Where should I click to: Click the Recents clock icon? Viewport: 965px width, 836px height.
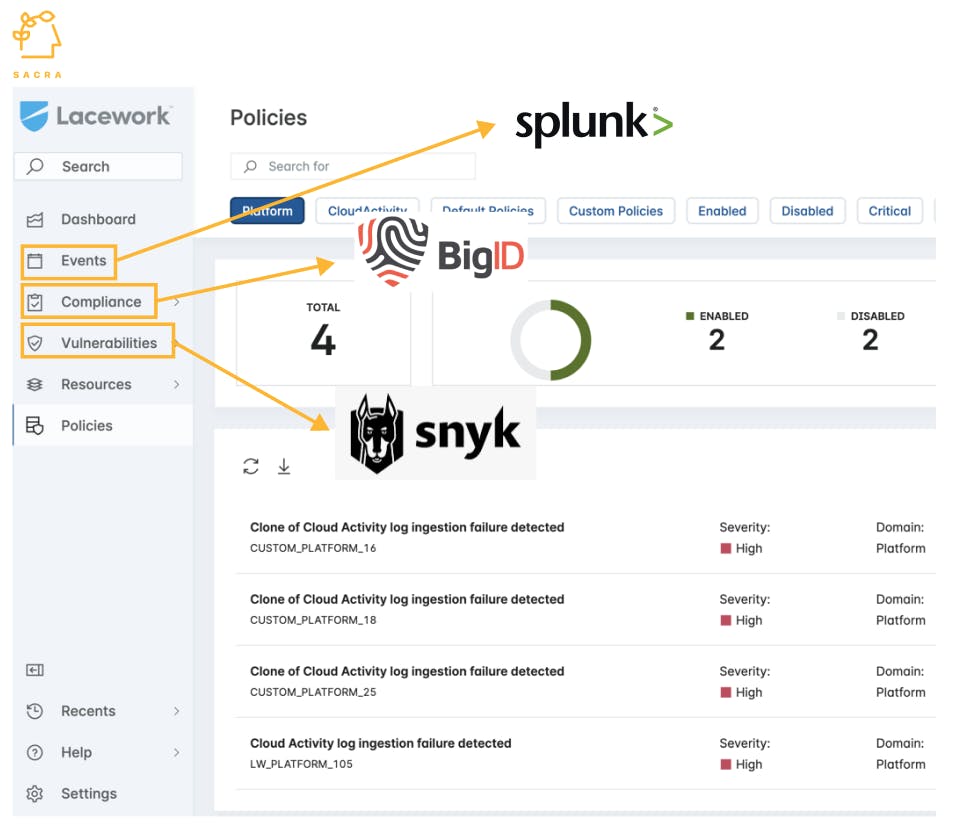coord(35,712)
